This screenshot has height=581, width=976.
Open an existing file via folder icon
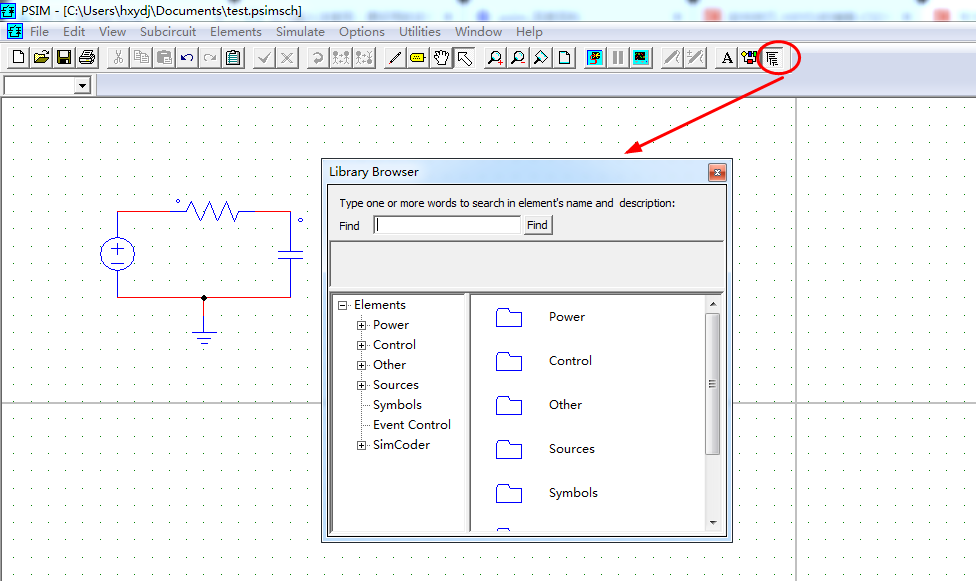(x=41, y=58)
